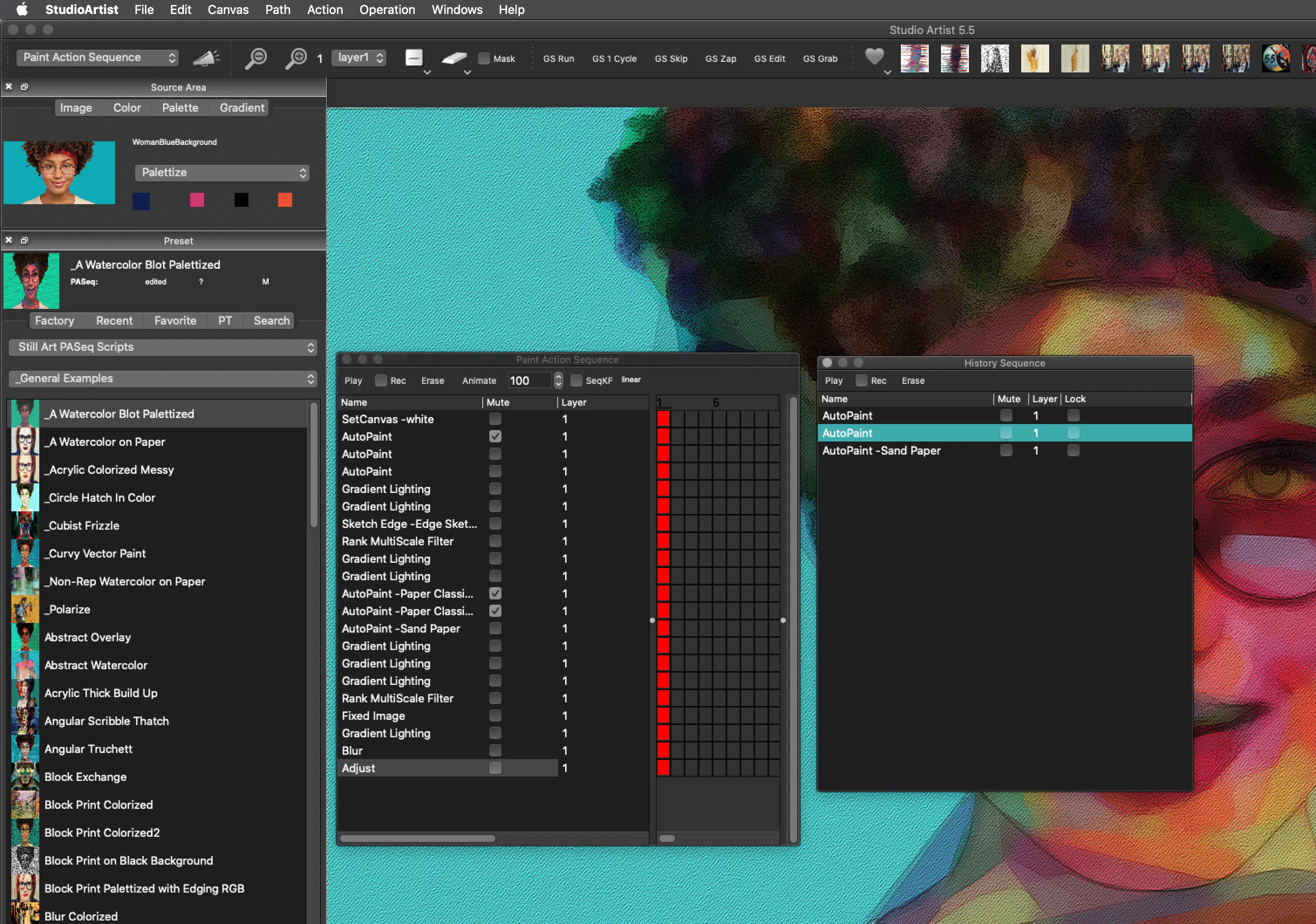
Task: Click thumbnail icon of Acrylic Thick Build Up
Action: [x=25, y=693]
